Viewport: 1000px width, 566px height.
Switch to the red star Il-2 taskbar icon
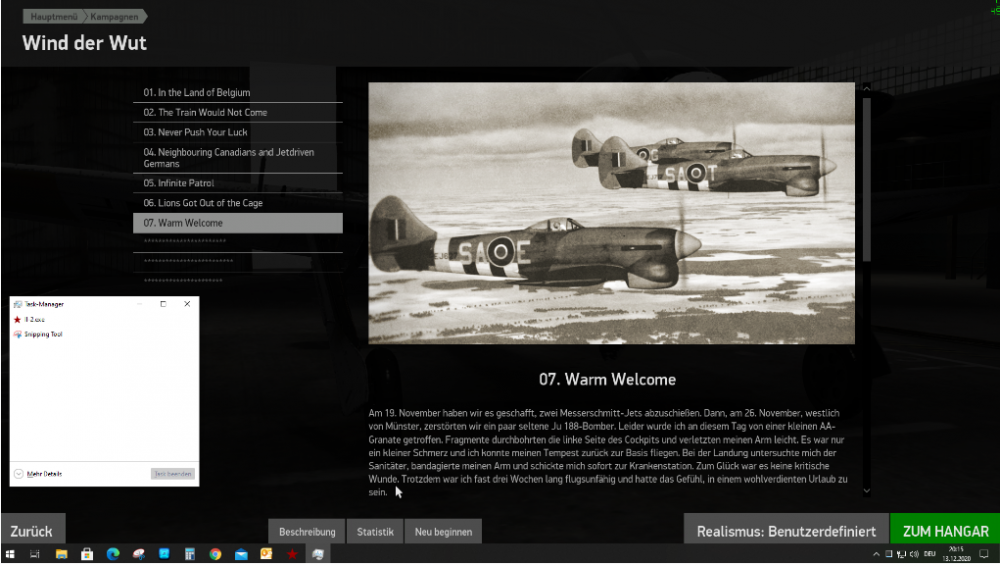(292, 554)
